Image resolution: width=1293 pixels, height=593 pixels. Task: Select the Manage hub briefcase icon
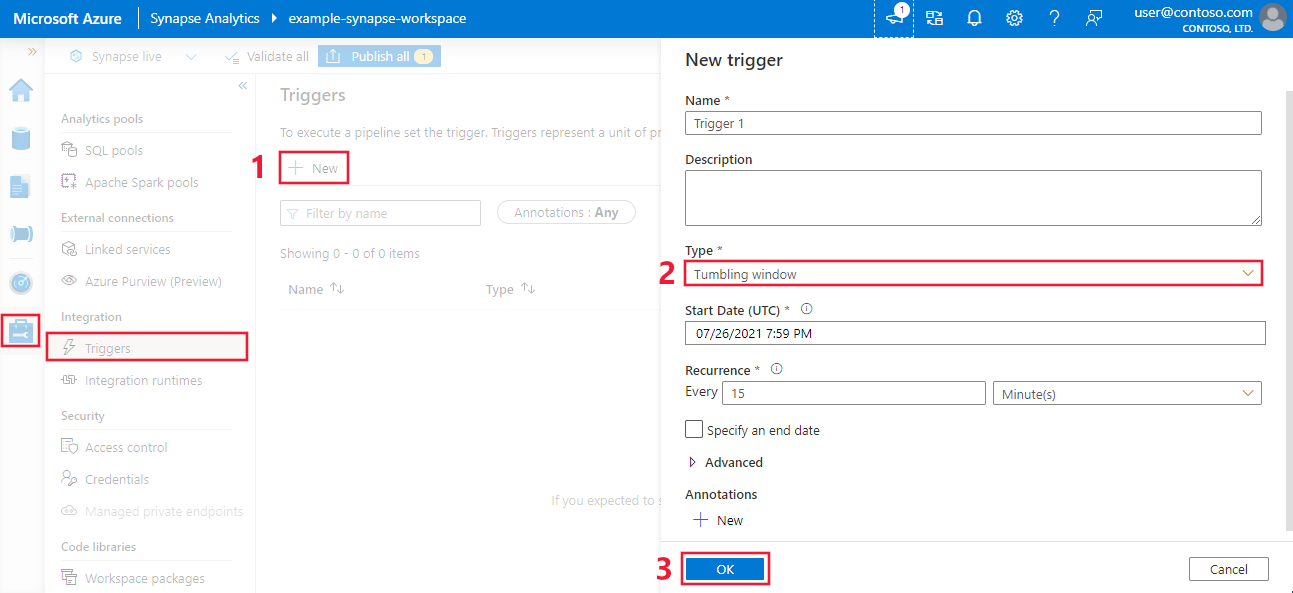tap(20, 330)
